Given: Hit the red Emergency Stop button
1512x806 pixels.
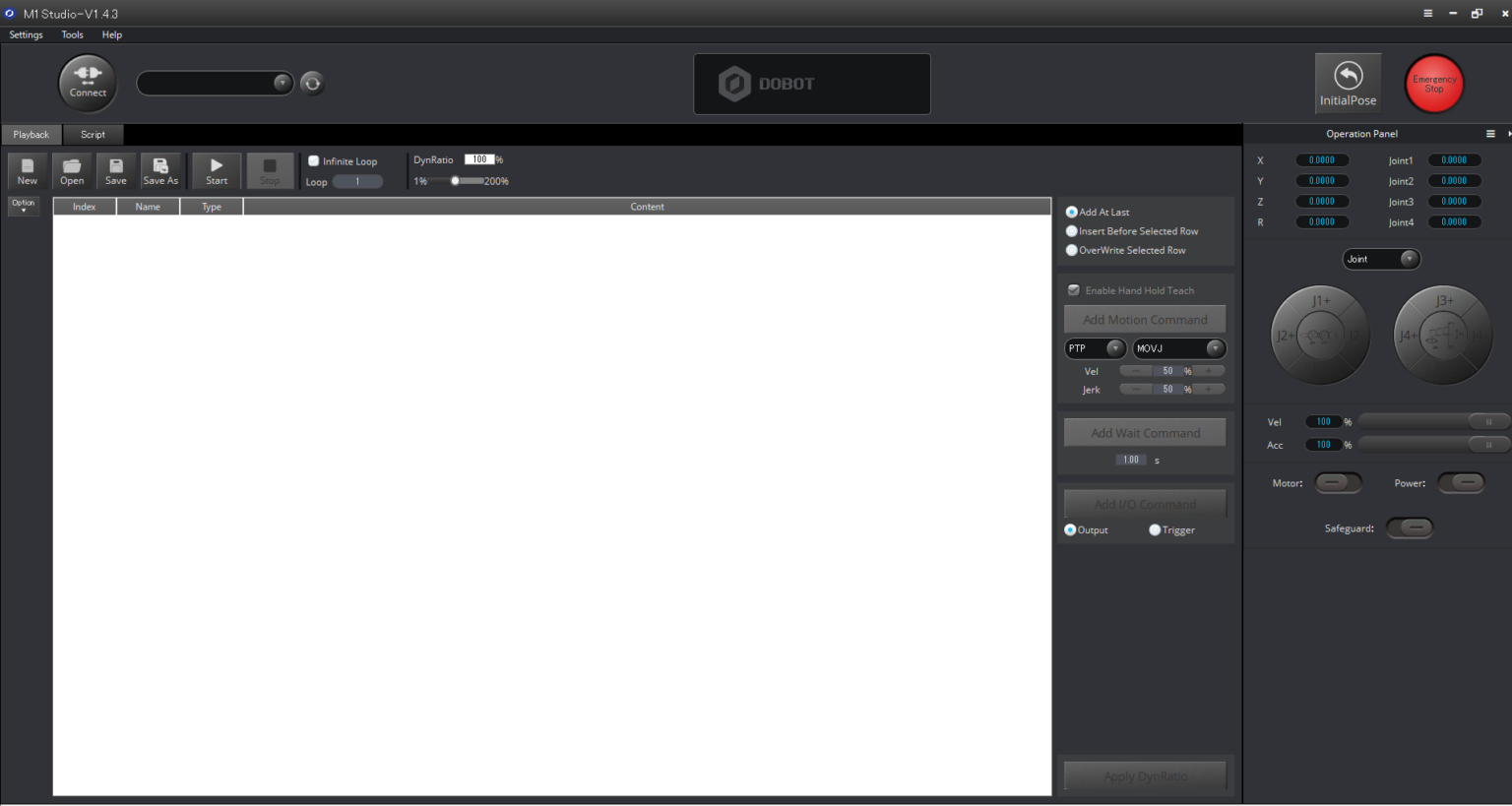Looking at the screenshot, I should [1433, 84].
